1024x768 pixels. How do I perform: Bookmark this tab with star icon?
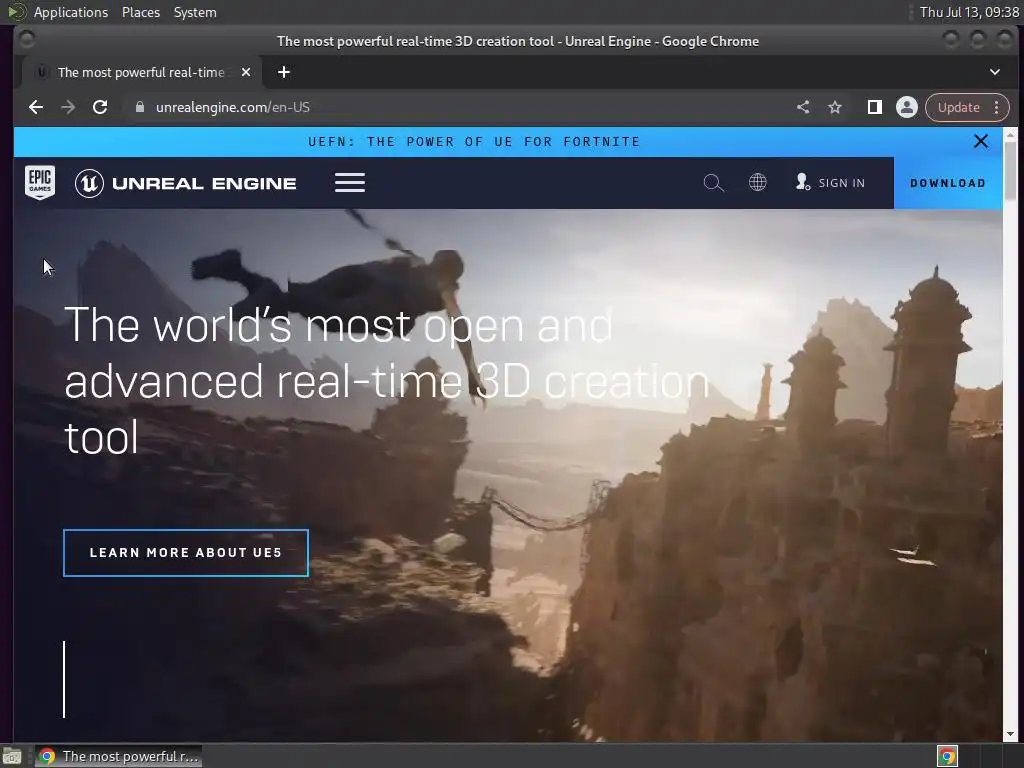pyautogui.click(x=835, y=107)
